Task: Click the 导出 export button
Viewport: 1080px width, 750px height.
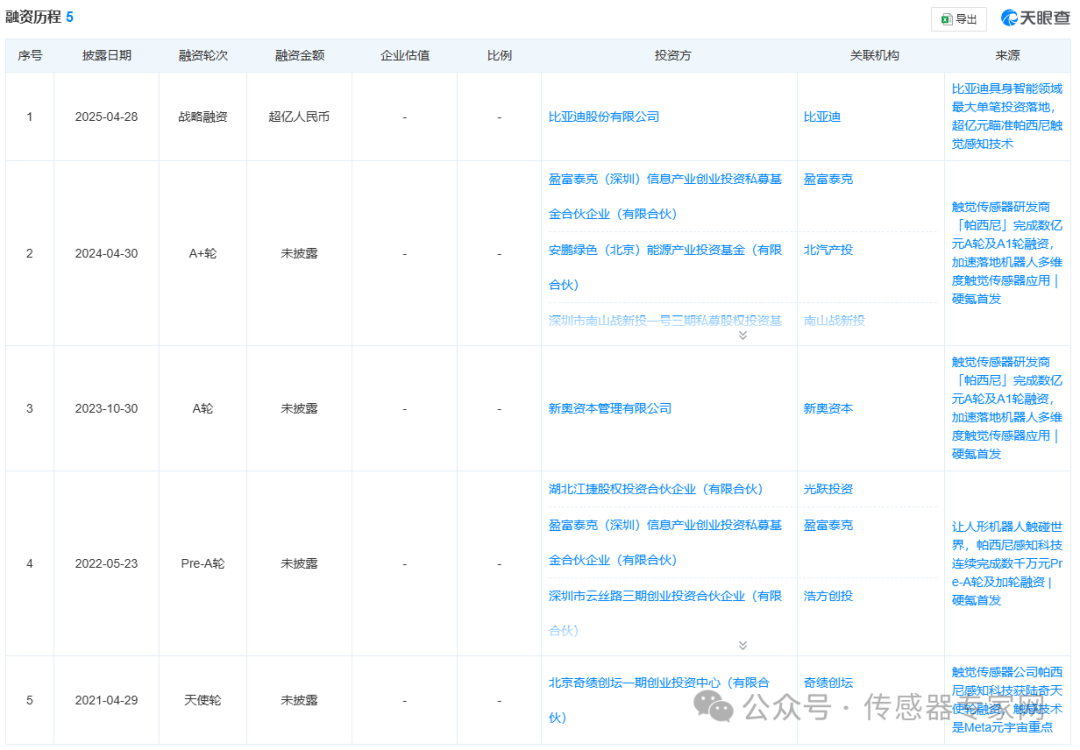Action: pyautogui.click(x=959, y=19)
